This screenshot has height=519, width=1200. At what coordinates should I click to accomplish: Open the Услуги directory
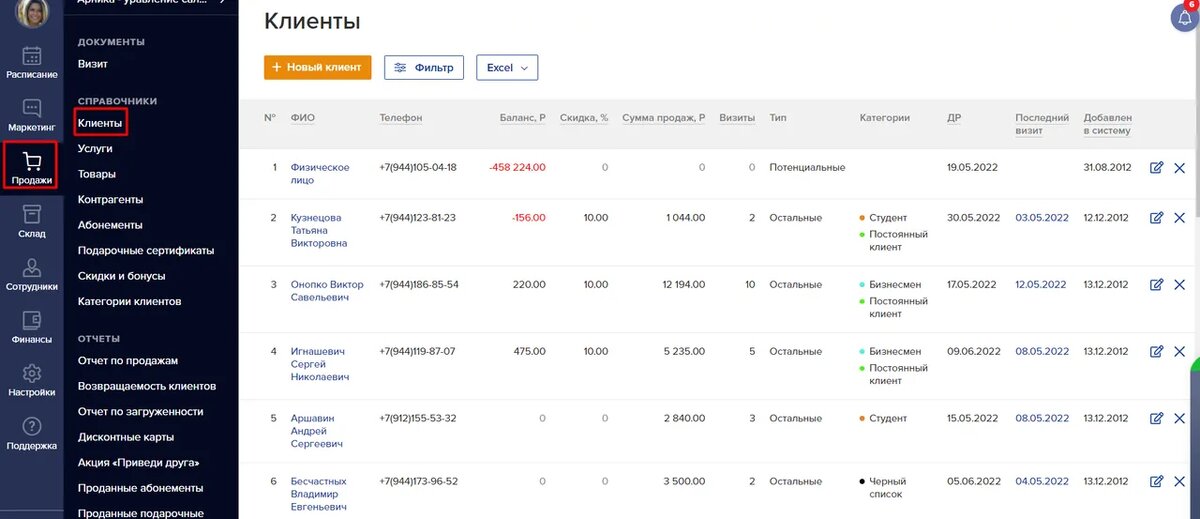(x=95, y=148)
